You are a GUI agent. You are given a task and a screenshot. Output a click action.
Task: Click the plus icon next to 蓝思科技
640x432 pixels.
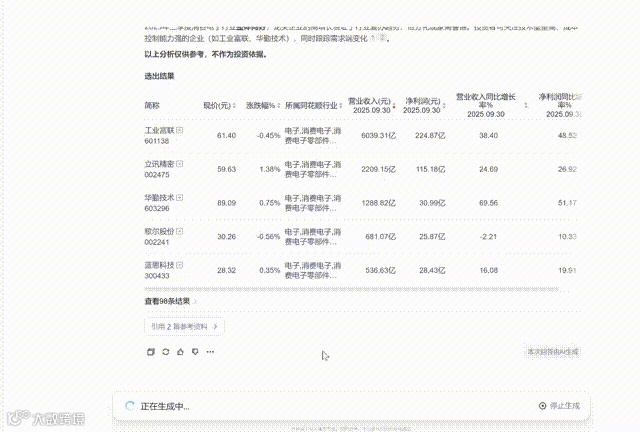[180, 265]
